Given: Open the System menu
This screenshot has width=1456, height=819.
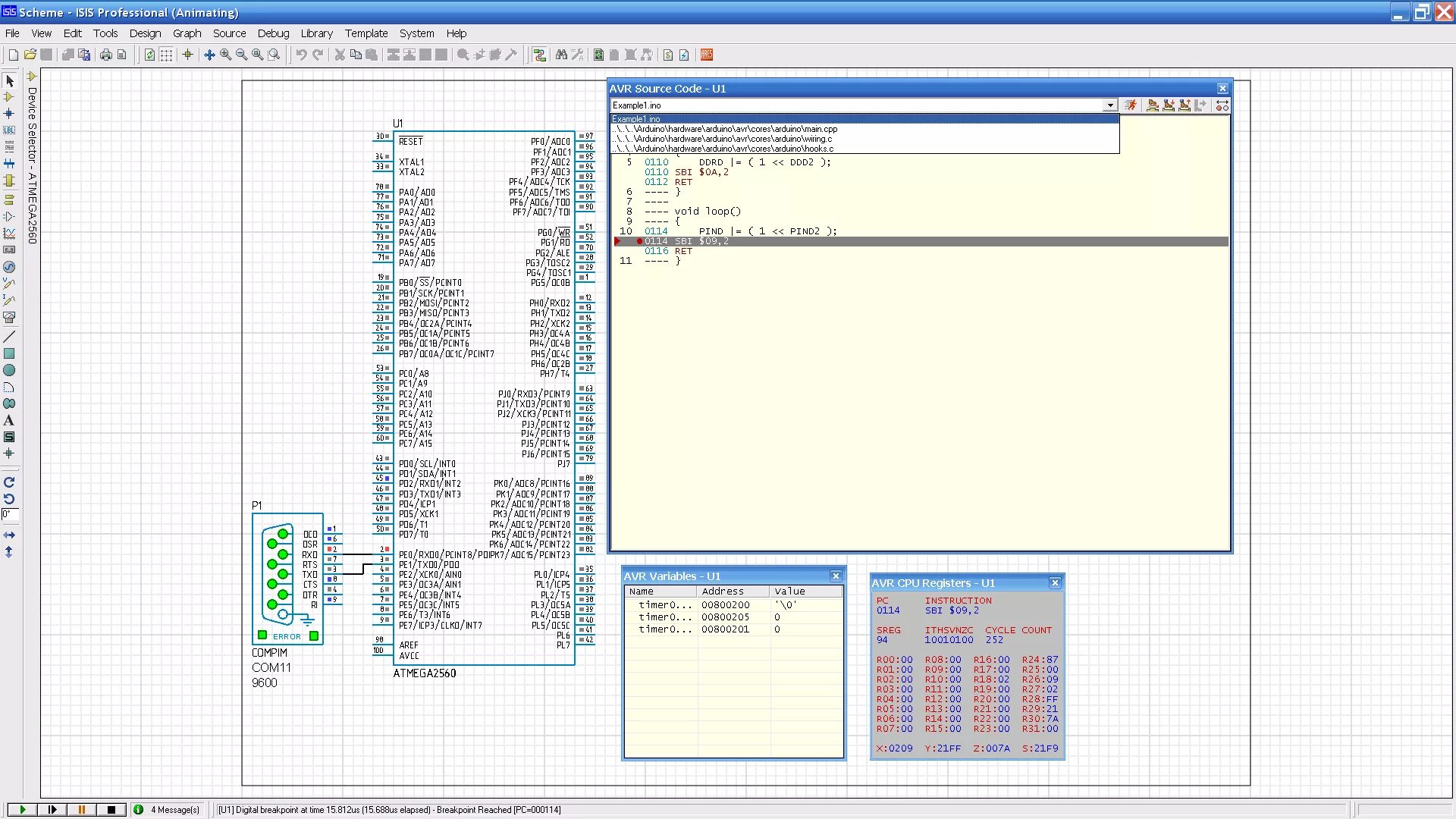Looking at the screenshot, I should (416, 33).
